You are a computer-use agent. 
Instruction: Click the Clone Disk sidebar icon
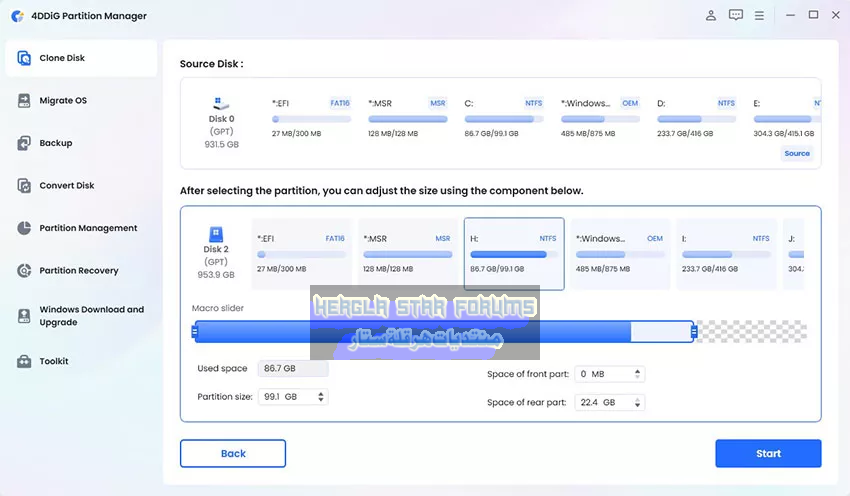point(24,58)
